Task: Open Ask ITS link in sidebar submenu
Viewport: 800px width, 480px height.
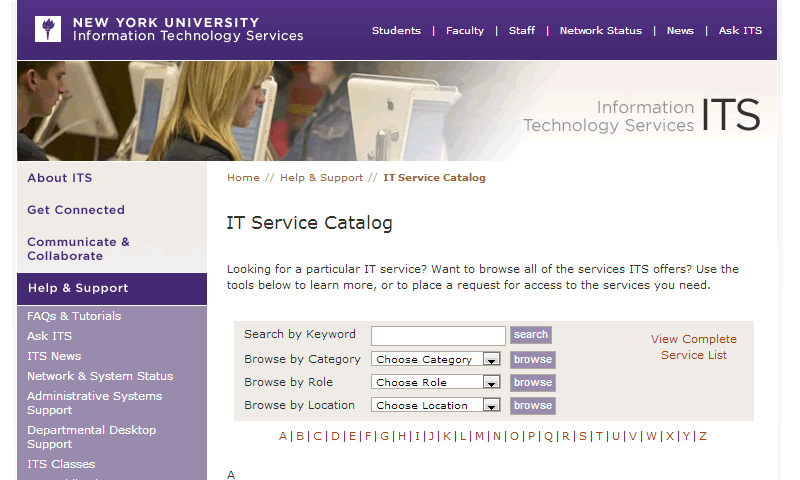Action: click(49, 336)
